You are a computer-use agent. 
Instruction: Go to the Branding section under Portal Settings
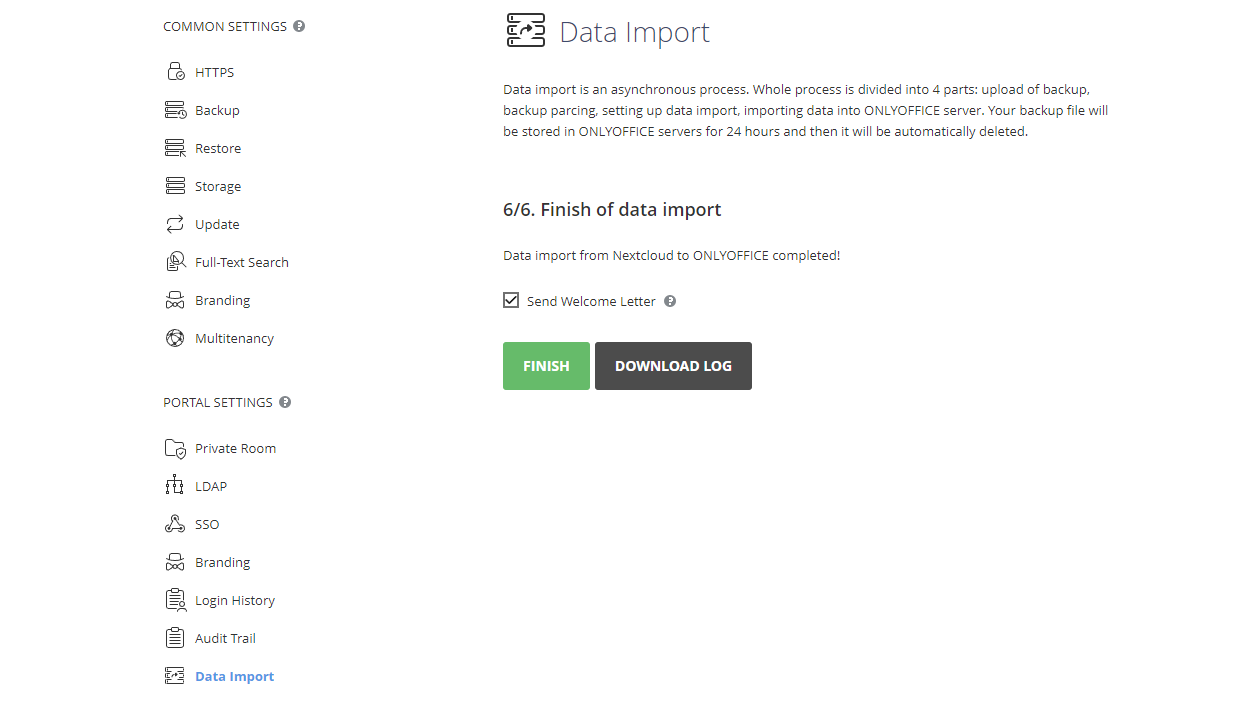(222, 561)
